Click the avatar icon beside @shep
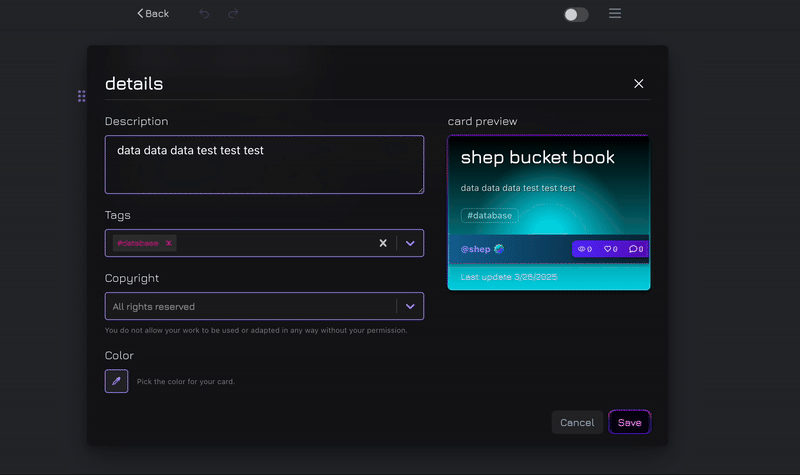Viewport: 800px width, 475px height. pos(499,249)
